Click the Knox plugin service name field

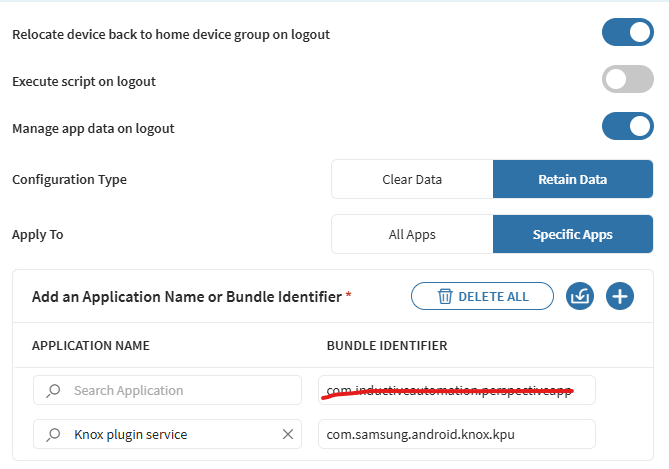tap(170, 434)
